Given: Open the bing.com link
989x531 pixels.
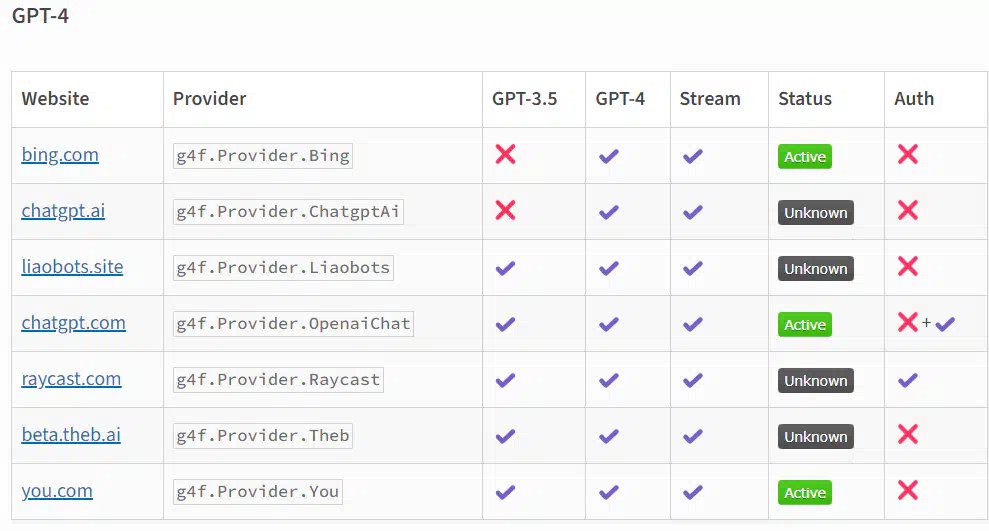Looking at the screenshot, I should 60,155.
